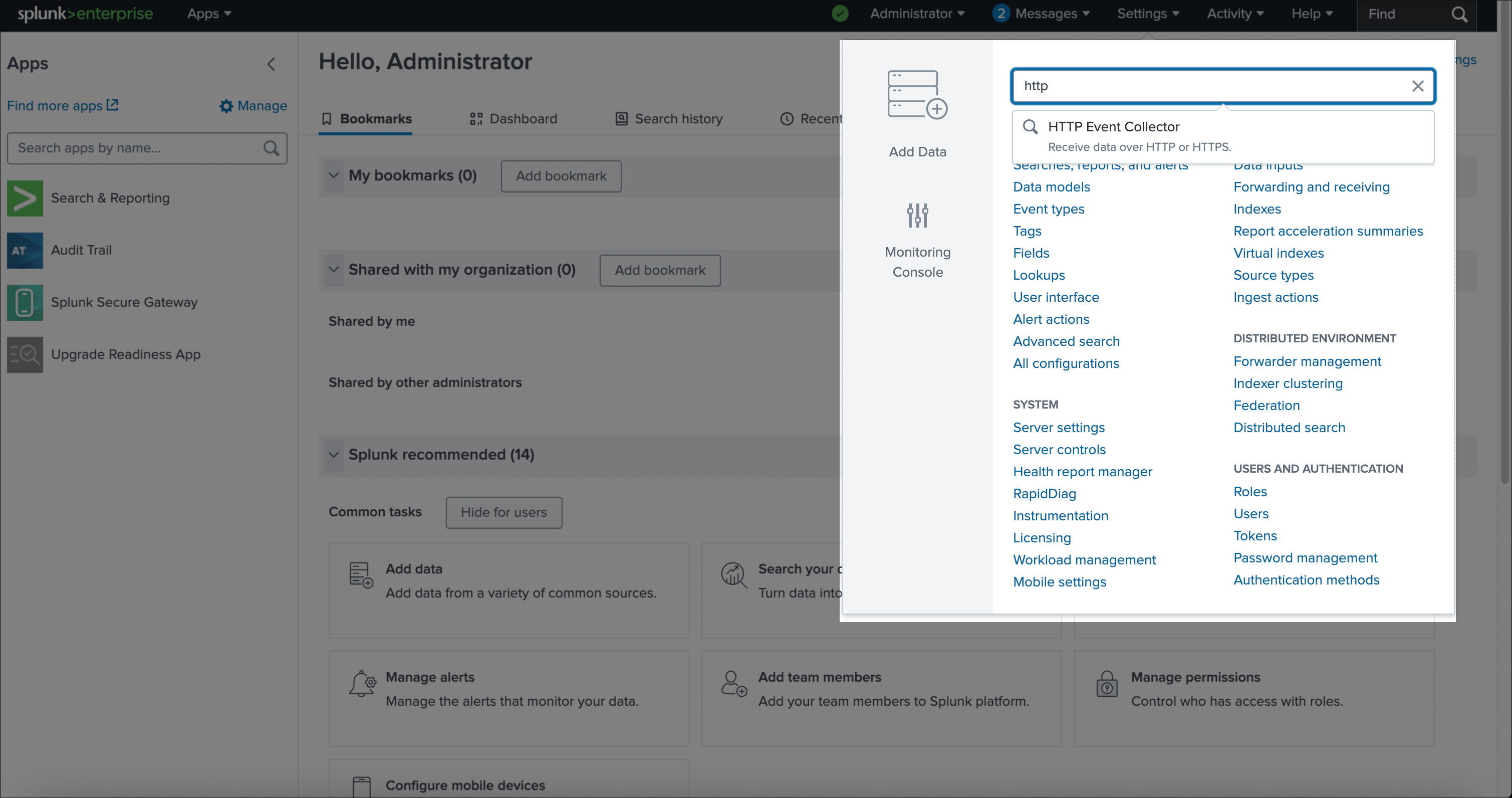Collapse Shared with my organization section
This screenshot has height=798, width=1512.
click(333, 270)
